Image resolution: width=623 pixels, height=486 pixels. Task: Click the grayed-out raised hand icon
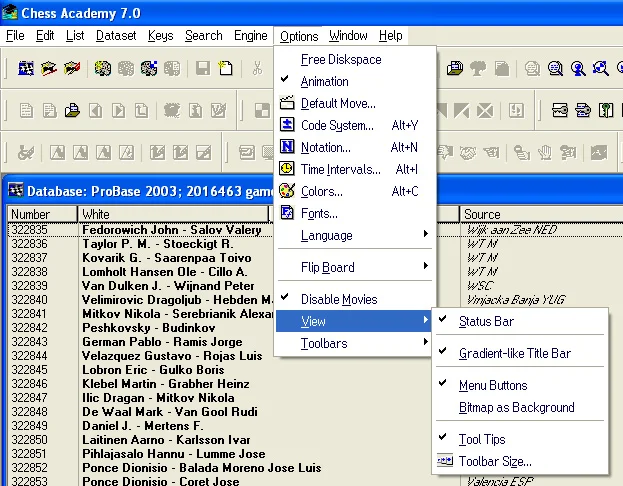[x=545, y=152]
